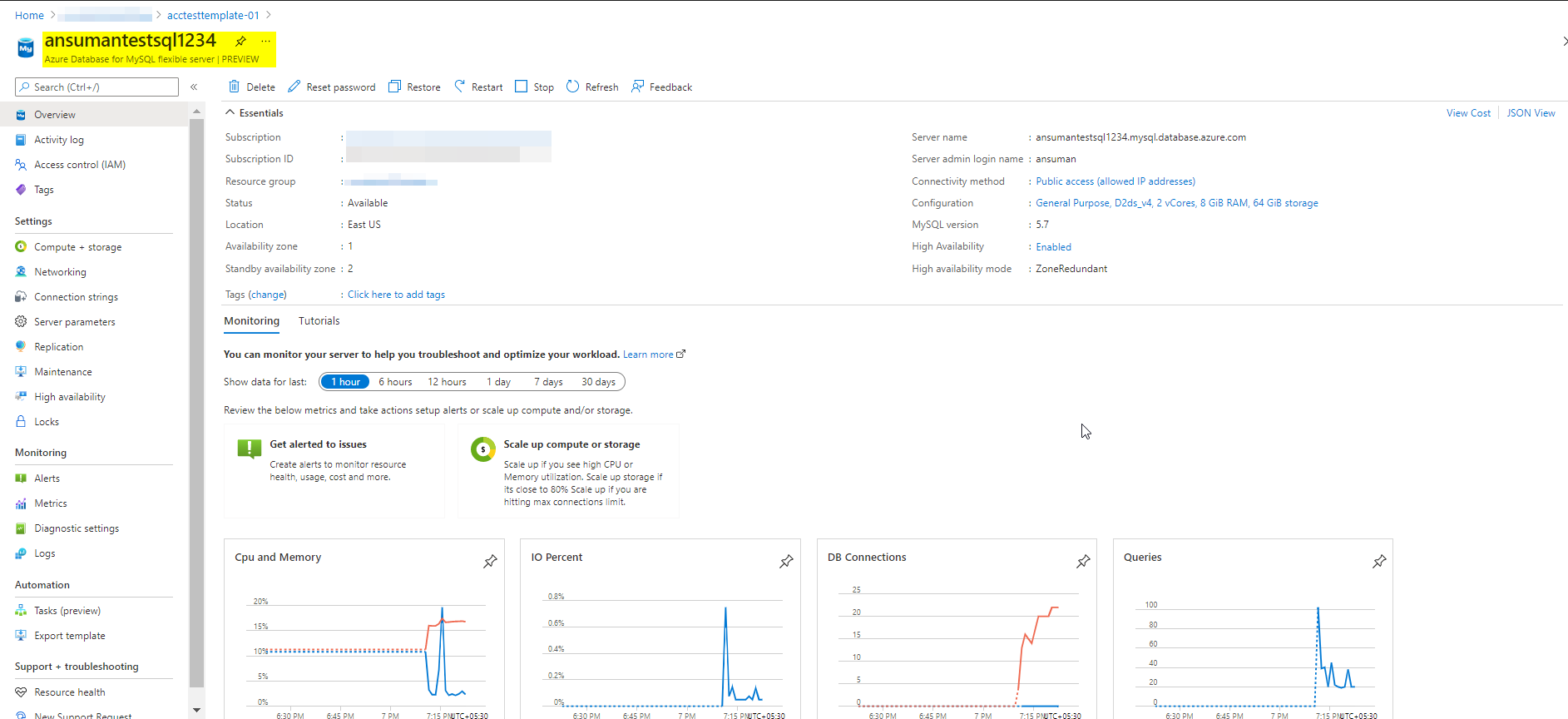Open Overview in the sidebar
This screenshot has height=719, width=1568.
coord(94,115)
